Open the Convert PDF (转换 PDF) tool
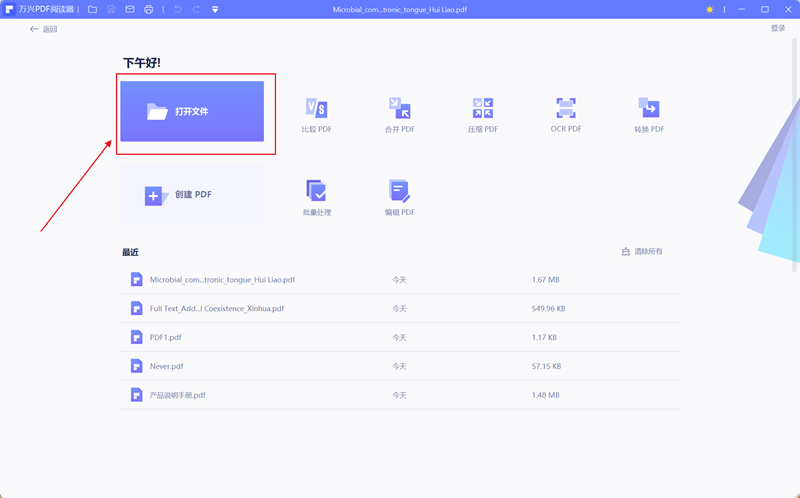800x498 pixels. click(649, 109)
